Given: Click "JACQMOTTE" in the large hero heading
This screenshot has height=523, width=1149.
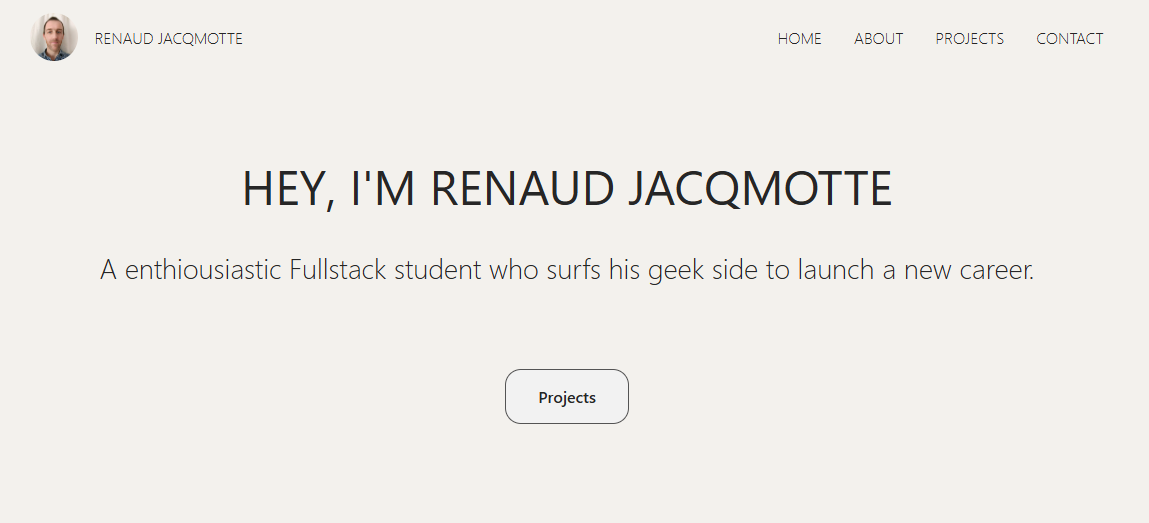Looking at the screenshot, I should coord(759,189).
